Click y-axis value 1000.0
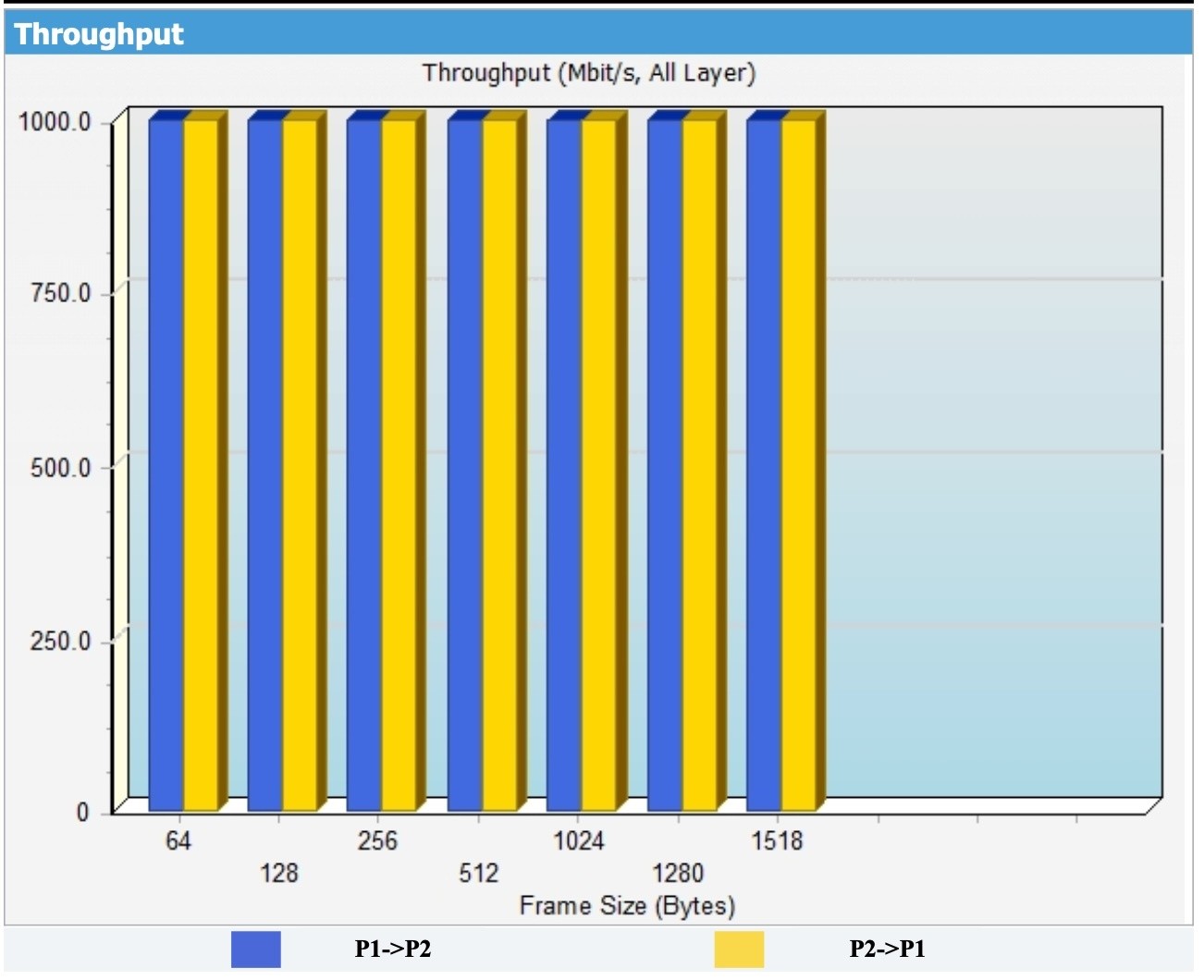 tap(55, 122)
